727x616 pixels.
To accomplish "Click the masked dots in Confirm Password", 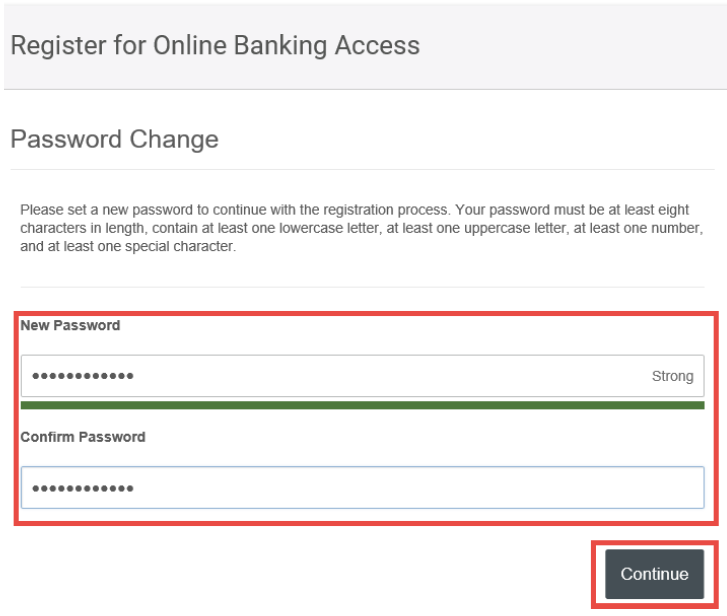I will coord(83,489).
